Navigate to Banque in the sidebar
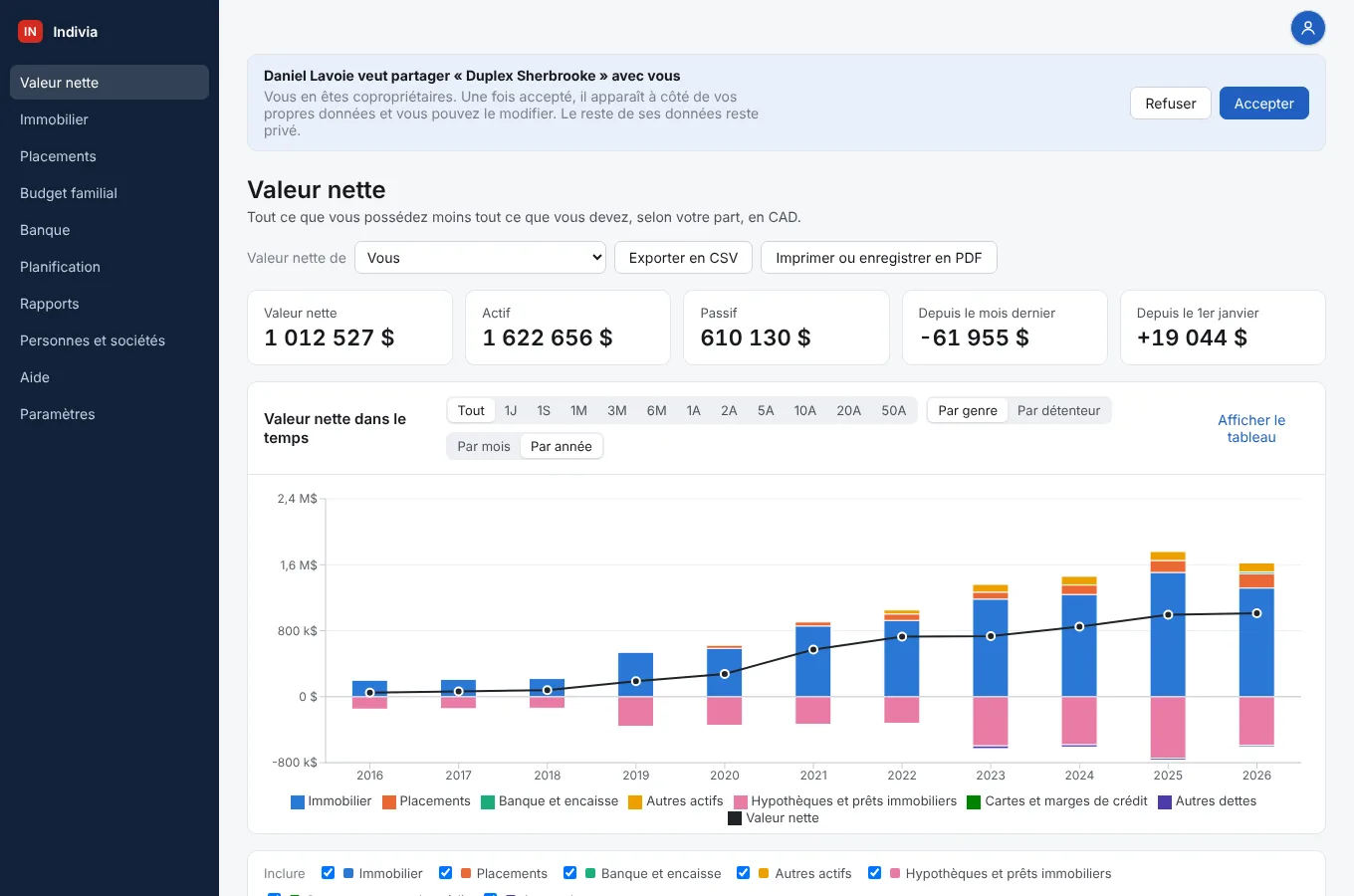 coord(110,230)
